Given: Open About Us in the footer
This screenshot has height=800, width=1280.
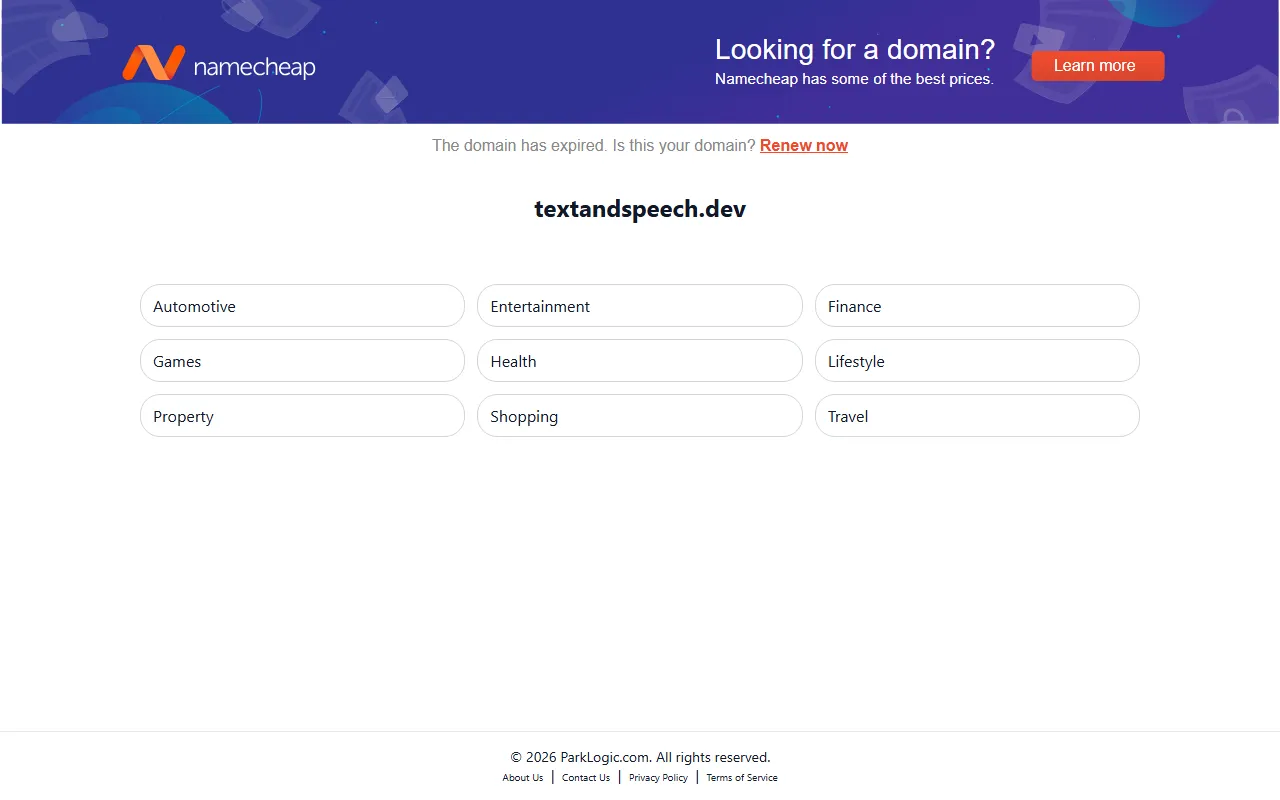Looking at the screenshot, I should click(x=523, y=778).
